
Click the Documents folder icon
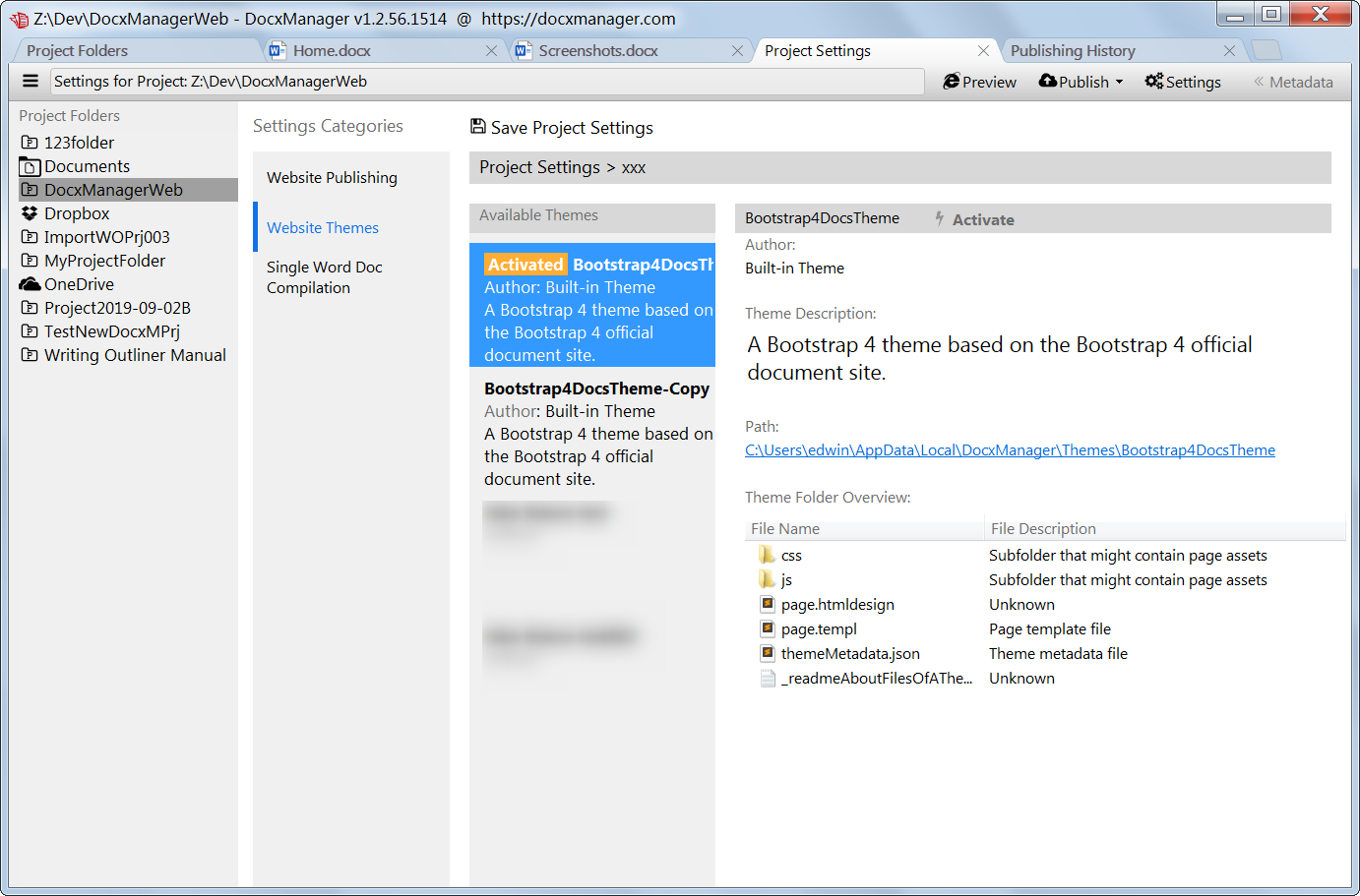pyautogui.click(x=30, y=166)
